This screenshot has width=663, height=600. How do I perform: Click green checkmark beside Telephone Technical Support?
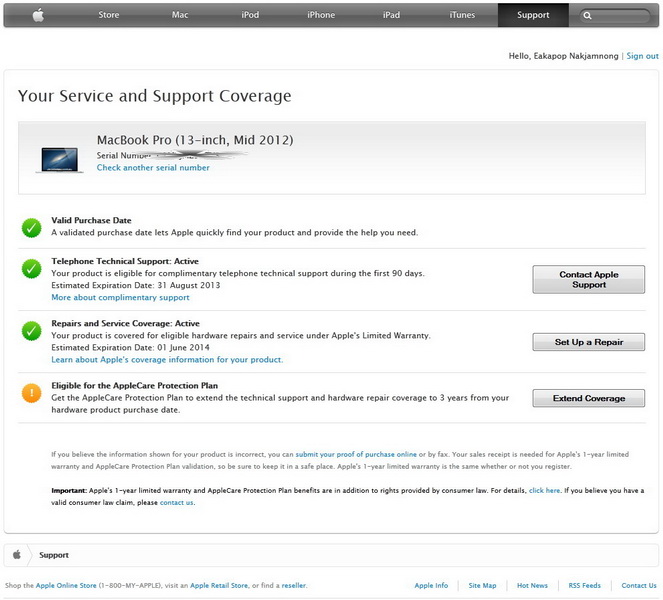click(32, 269)
